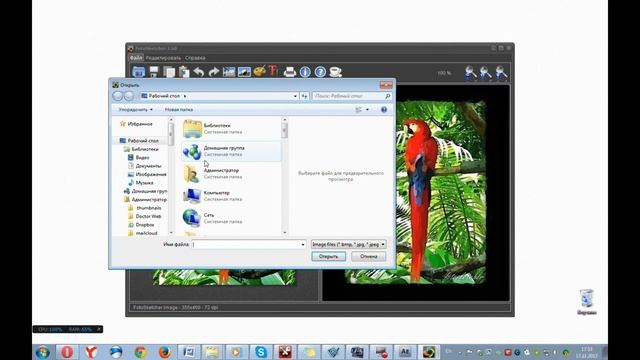Open Opera browser from the taskbar
This screenshot has width=640, height=360.
[x=67, y=352]
